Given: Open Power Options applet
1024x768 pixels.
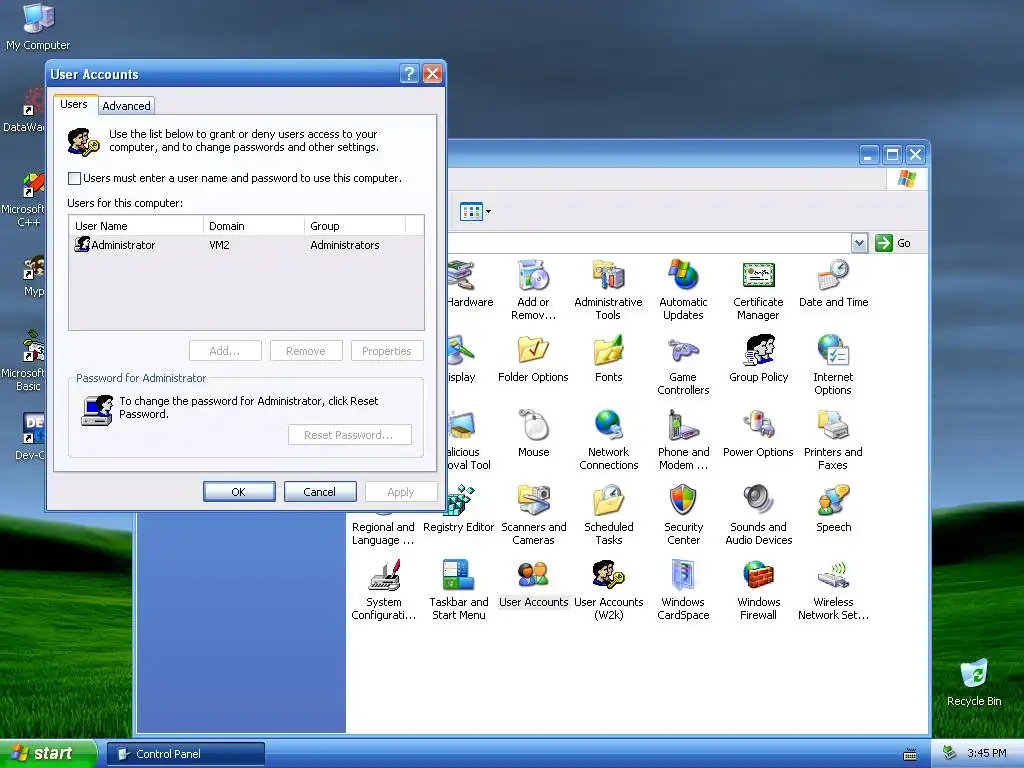Looking at the screenshot, I should pos(758,434).
